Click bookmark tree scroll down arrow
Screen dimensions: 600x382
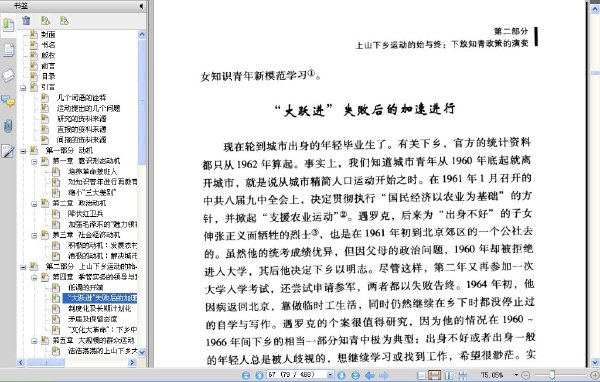click(x=142, y=352)
